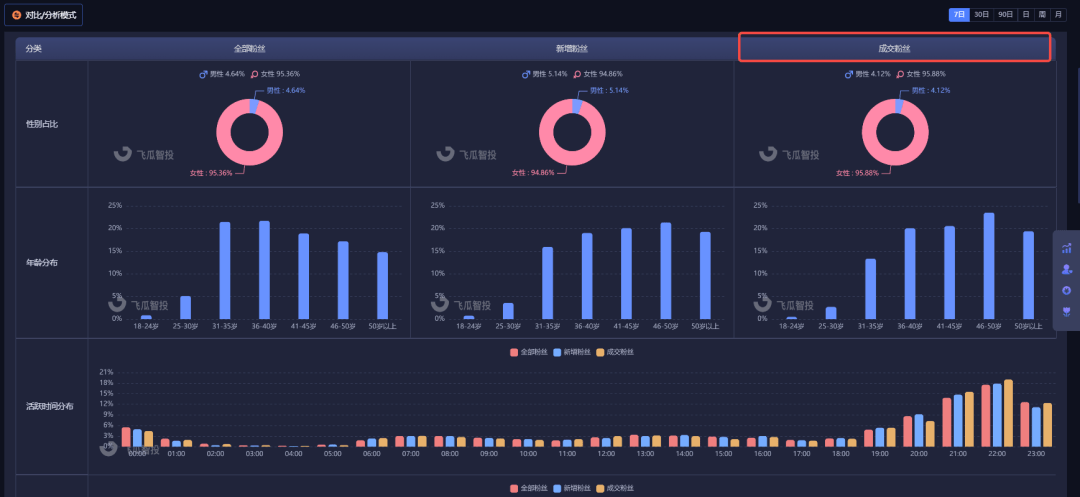
Task: Click male symbol icon beside 男性 5.14%
Action: pyautogui.click(x=526, y=74)
